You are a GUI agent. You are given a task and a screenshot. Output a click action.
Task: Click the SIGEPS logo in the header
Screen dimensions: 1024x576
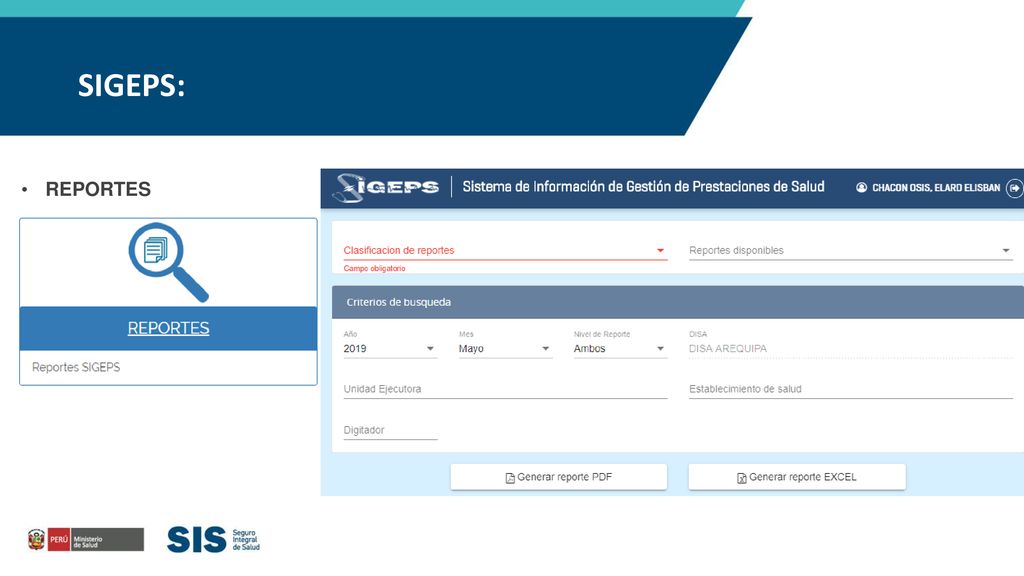[385, 188]
